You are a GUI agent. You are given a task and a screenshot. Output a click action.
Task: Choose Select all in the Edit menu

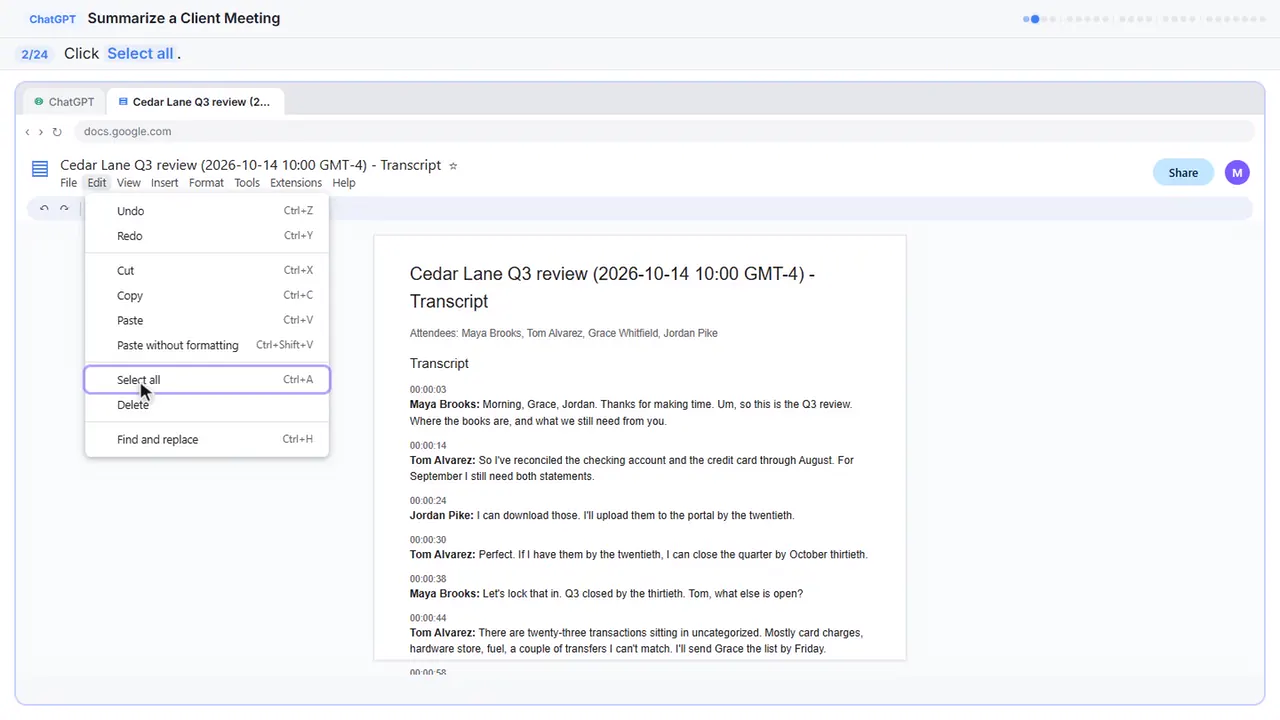[207, 380]
